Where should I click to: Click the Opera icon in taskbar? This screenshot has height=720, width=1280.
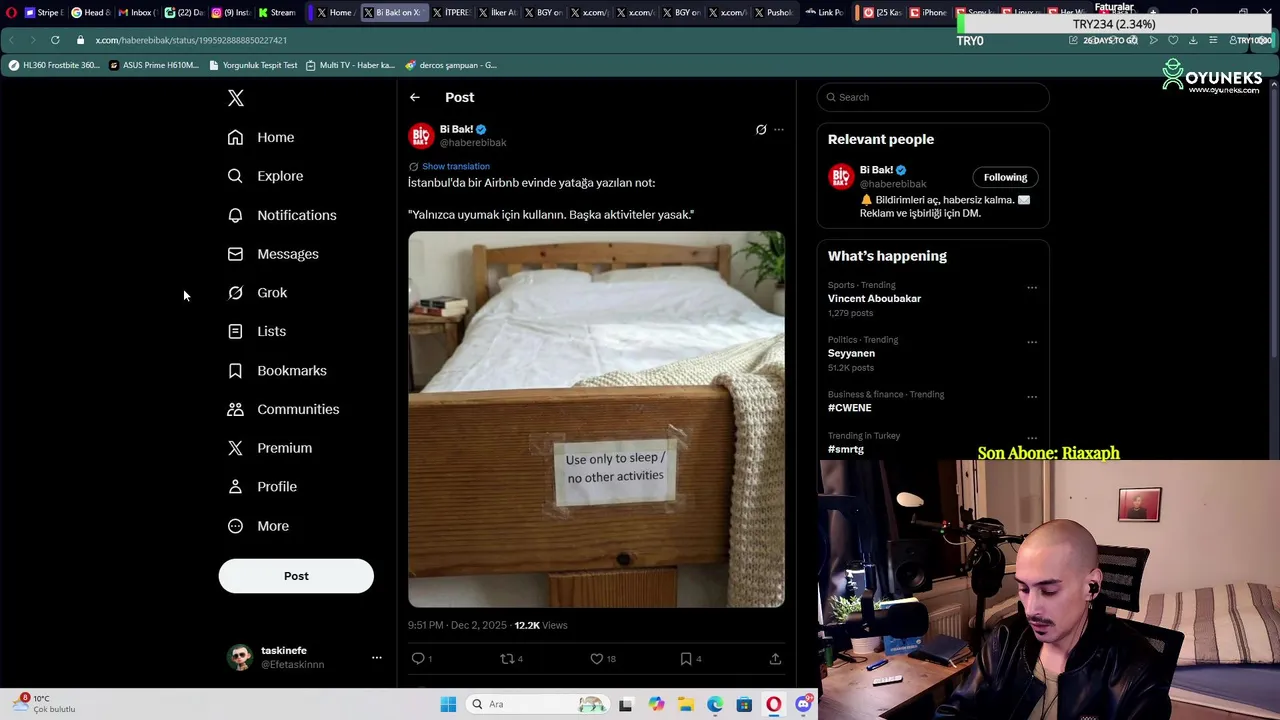tap(773, 704)
